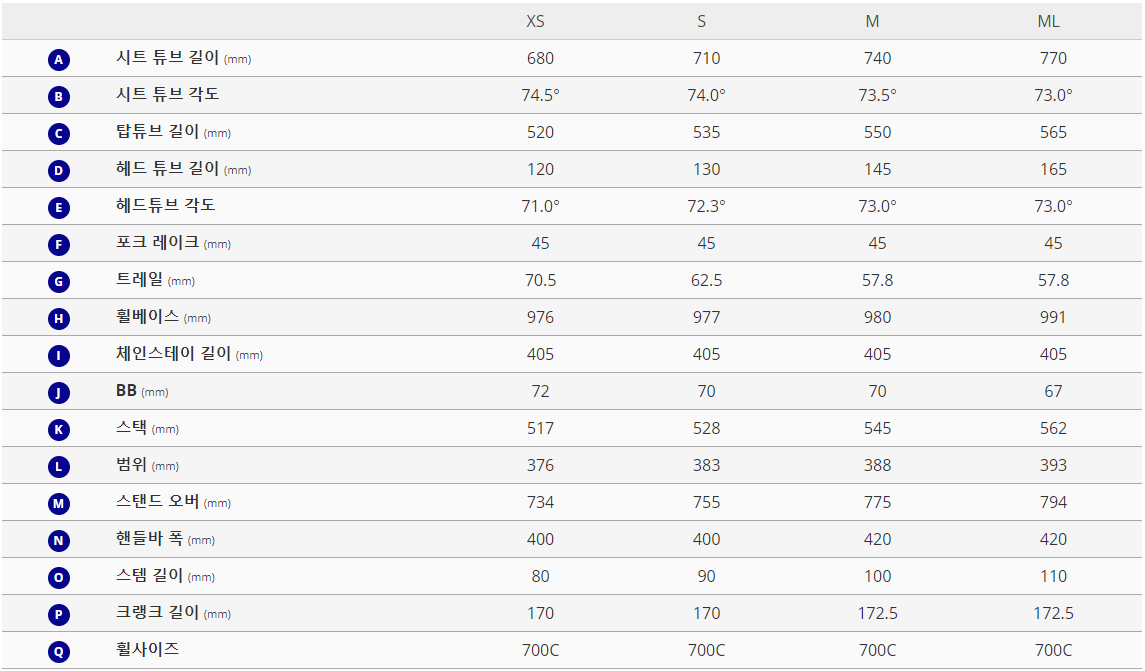Click the S size column header
Viewport: 1145px width, 671px height.
[x=702, y=21]
